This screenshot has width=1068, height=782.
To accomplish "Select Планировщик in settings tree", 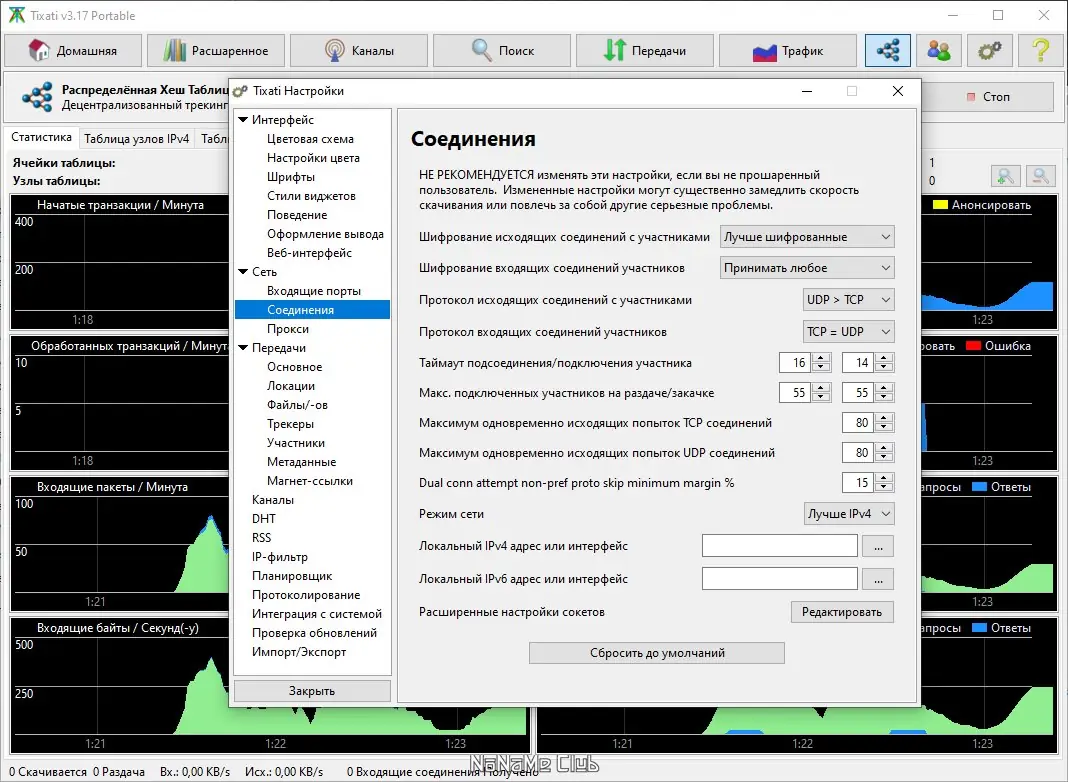I will pyautogui.click(x=292, y=576).
